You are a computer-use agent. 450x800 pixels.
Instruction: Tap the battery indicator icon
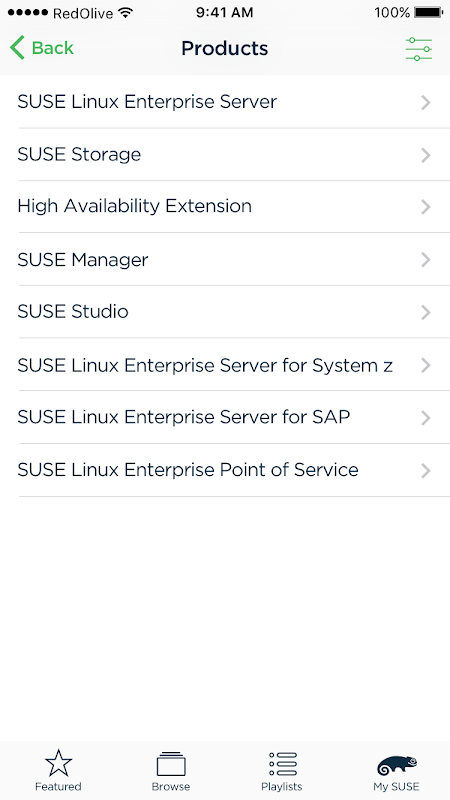(x=429, y=12)
